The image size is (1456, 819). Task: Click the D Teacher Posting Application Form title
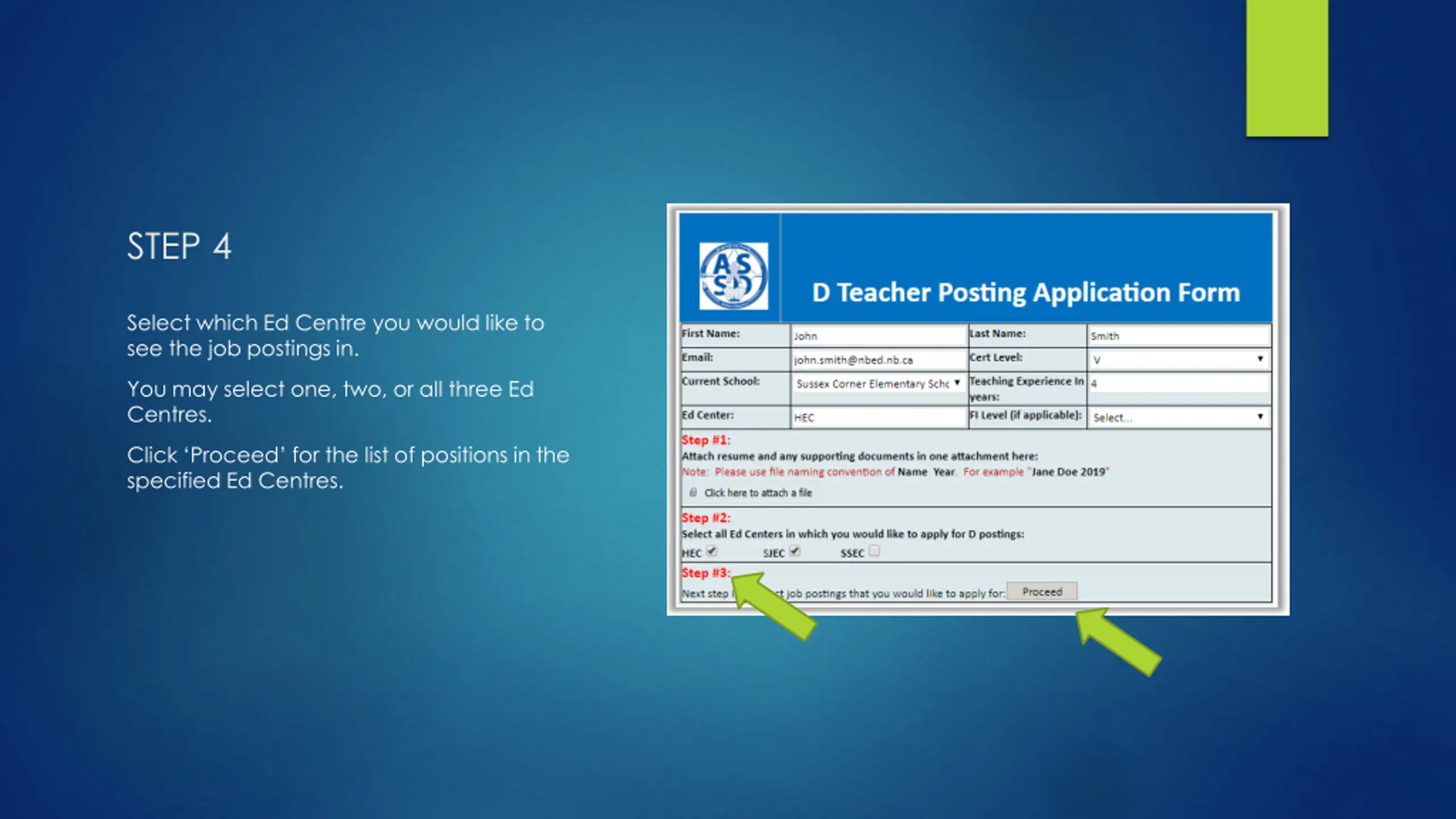1025,292
